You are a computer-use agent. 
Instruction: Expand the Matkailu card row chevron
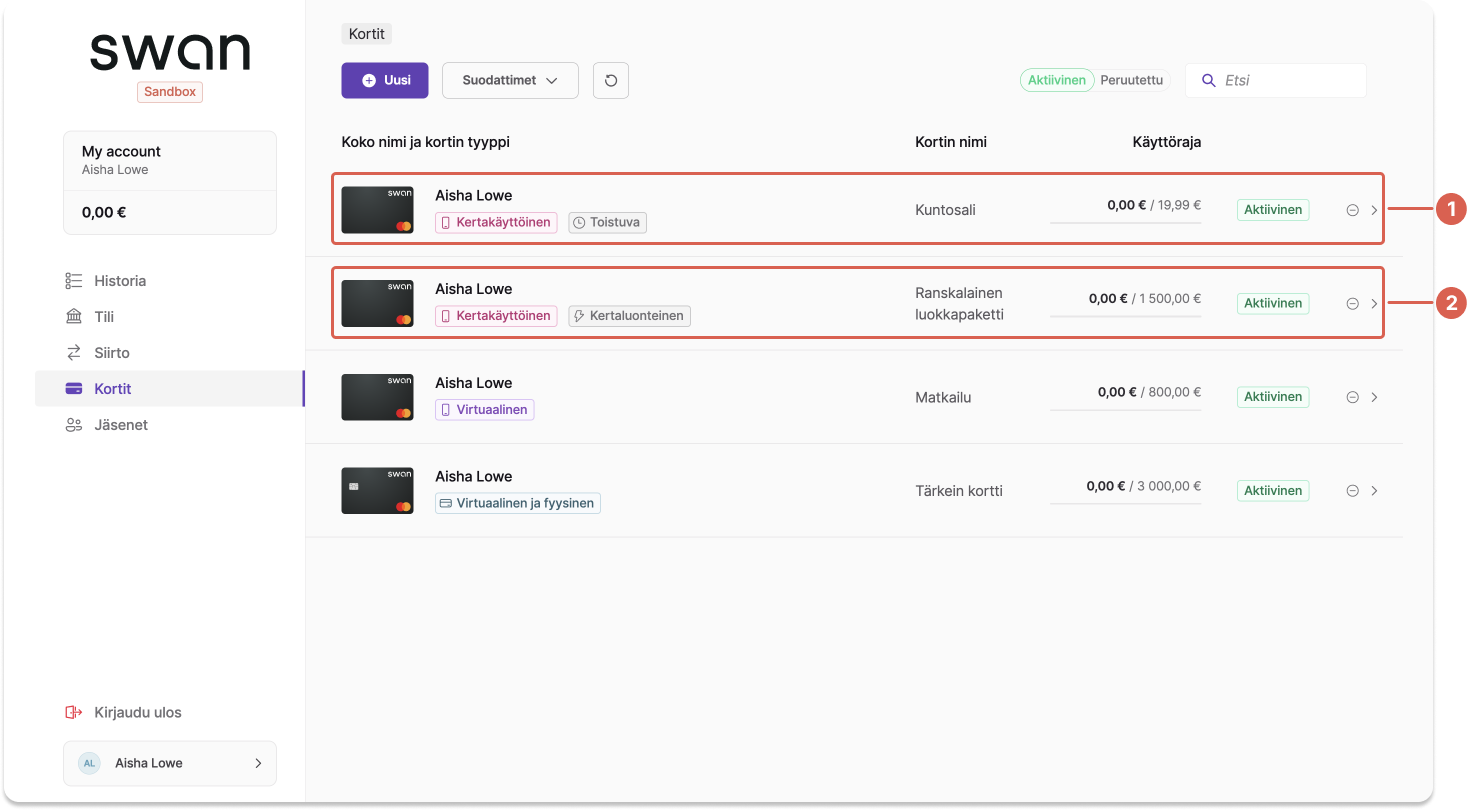click(x=1374, y=397)
